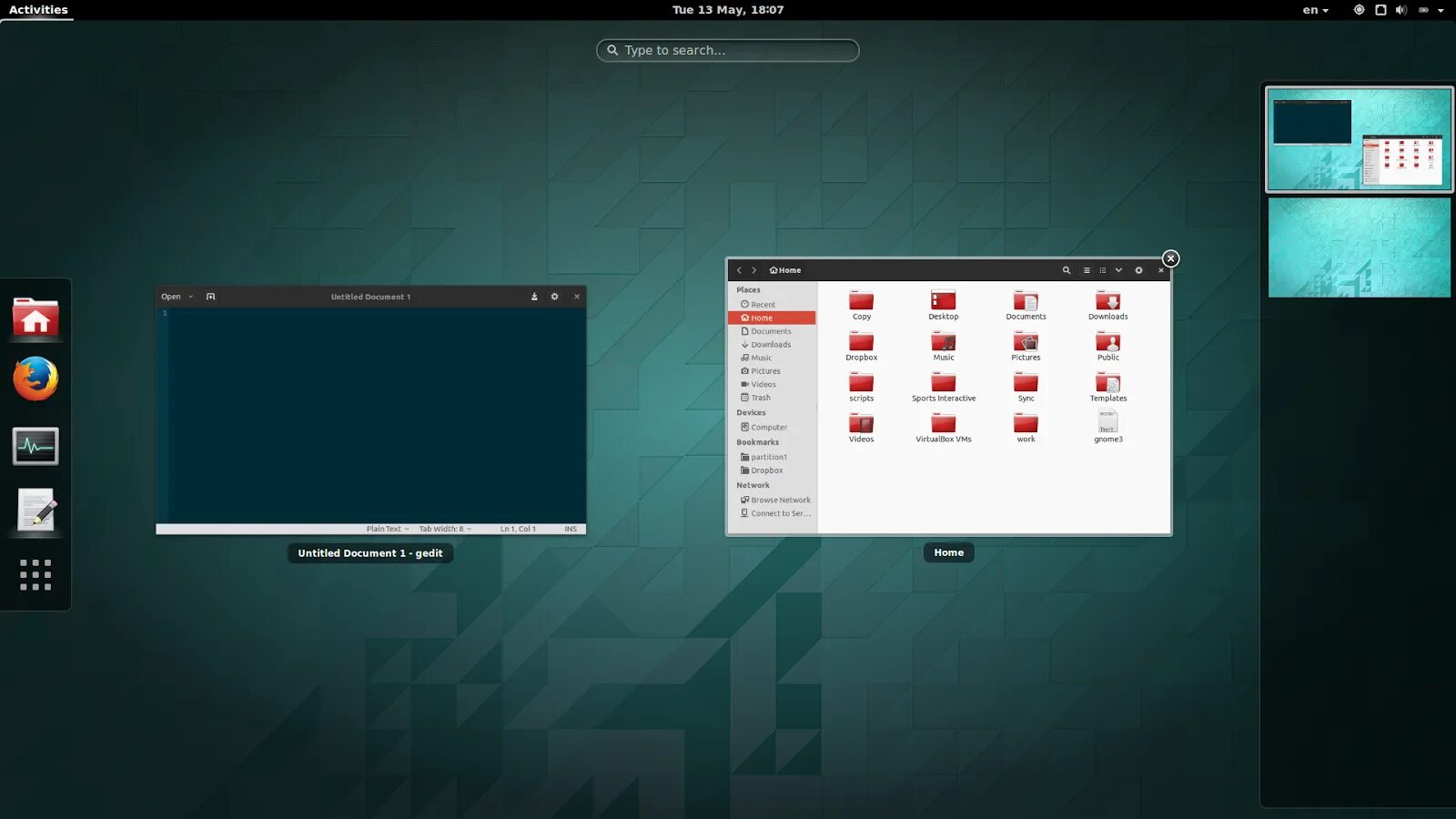Open a new tab with gedit's new-tab icon
Screen dimensions: 1456x819
(210, 296)
